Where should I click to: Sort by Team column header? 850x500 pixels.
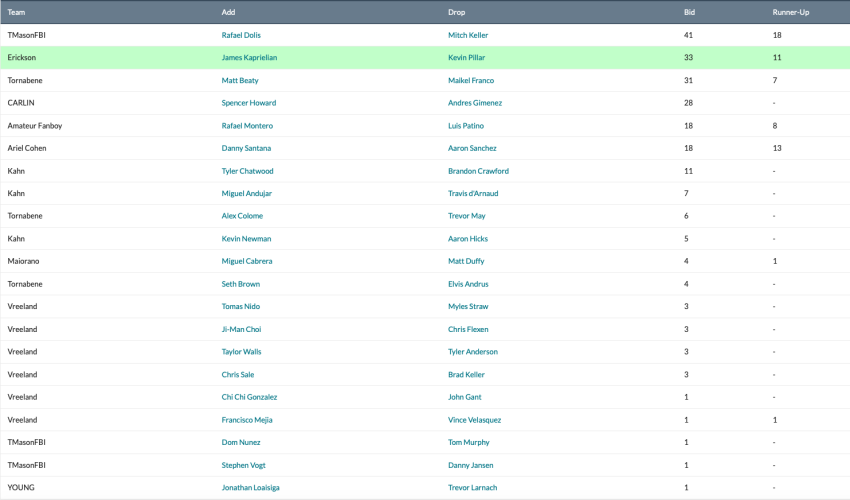pos(16,12)
